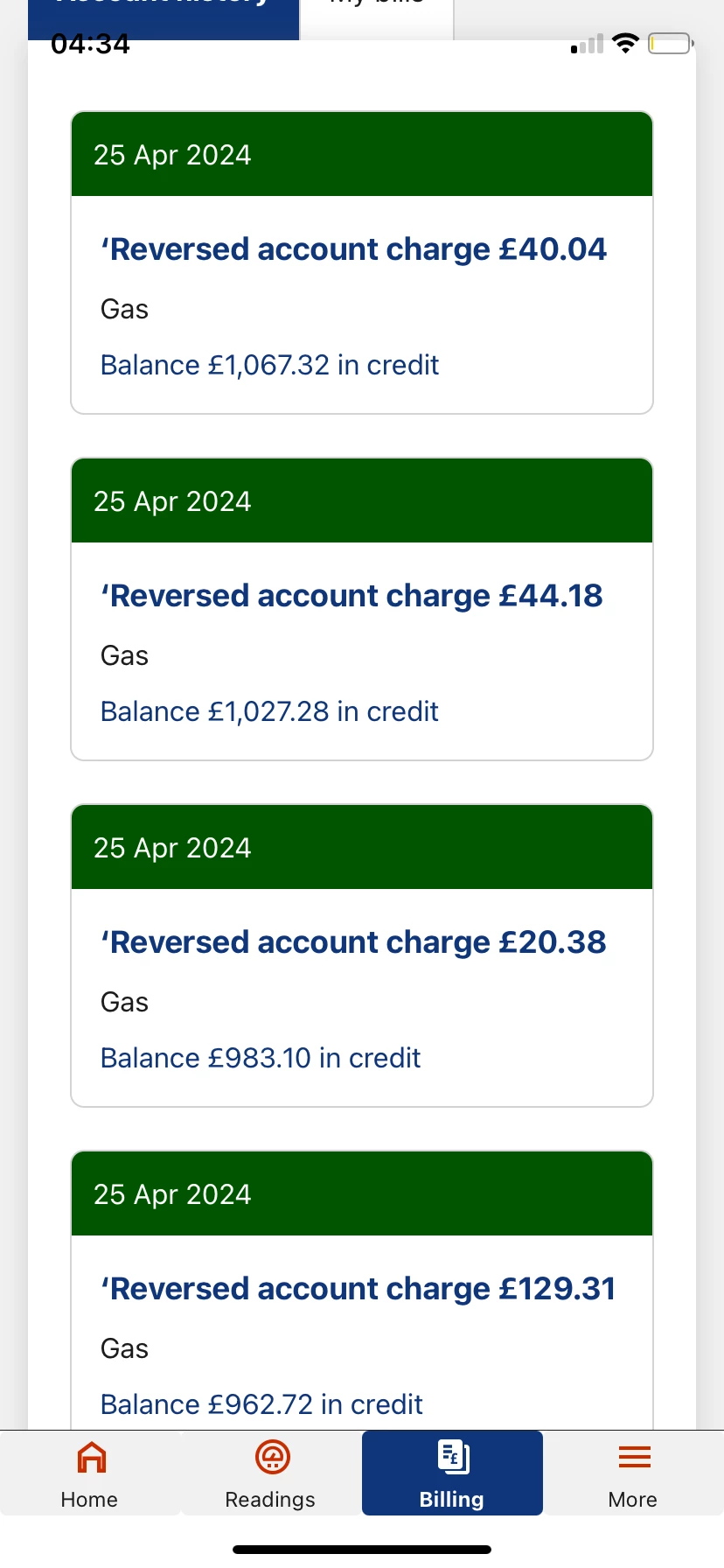Switch to the My bills tab
The height and width of the screenshot is (1568, 724).
(x=377, y=13)
